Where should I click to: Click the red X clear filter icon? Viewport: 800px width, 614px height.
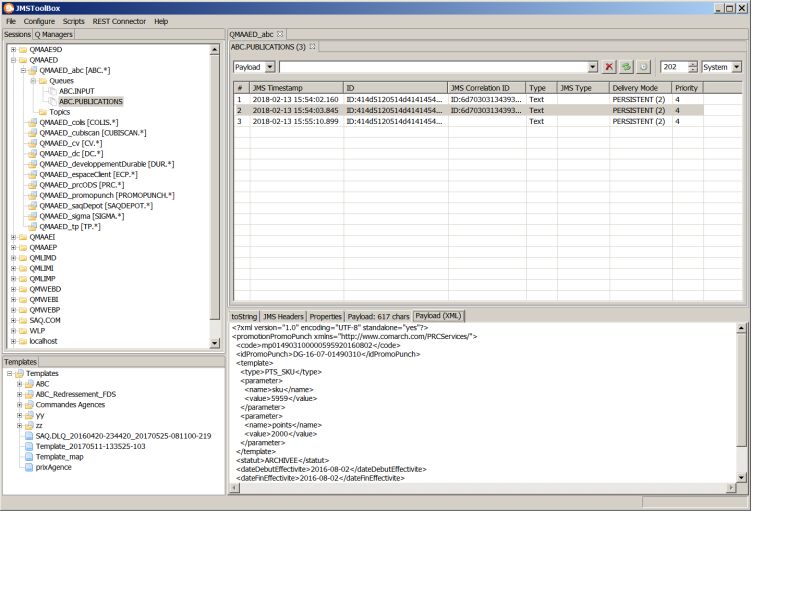pos(610,66)
